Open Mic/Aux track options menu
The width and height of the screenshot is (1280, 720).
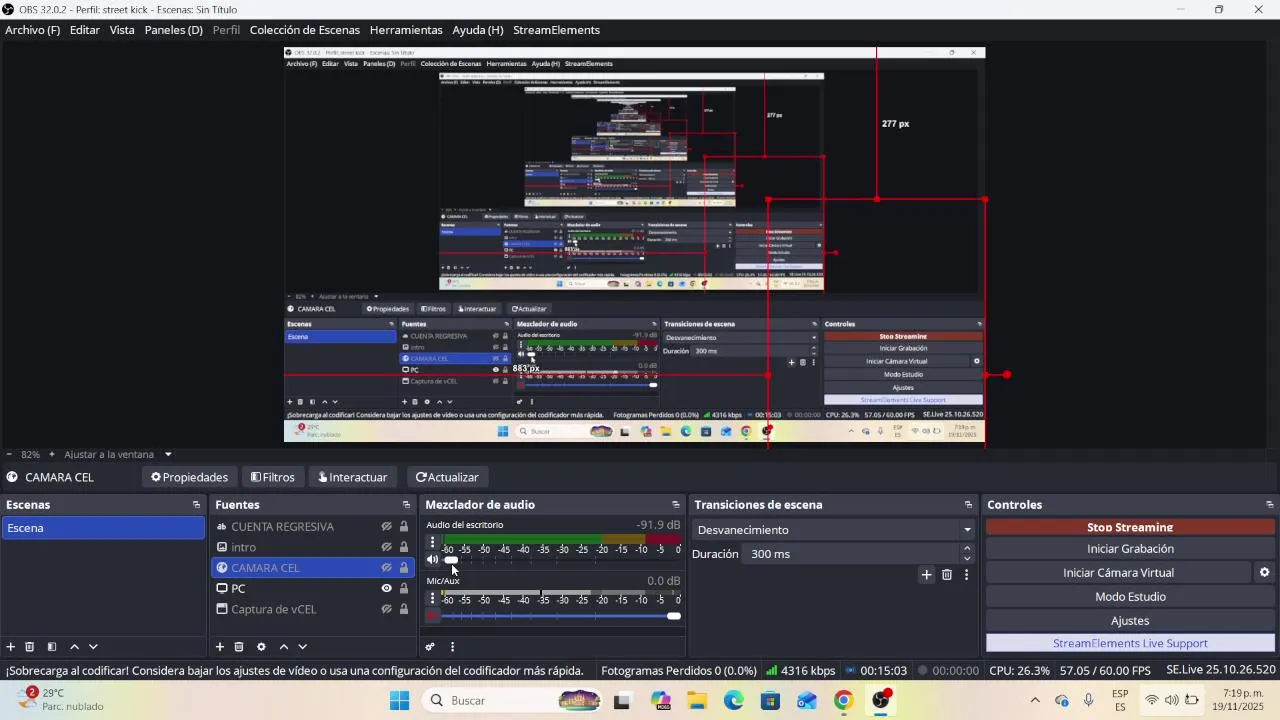(432, 599)
